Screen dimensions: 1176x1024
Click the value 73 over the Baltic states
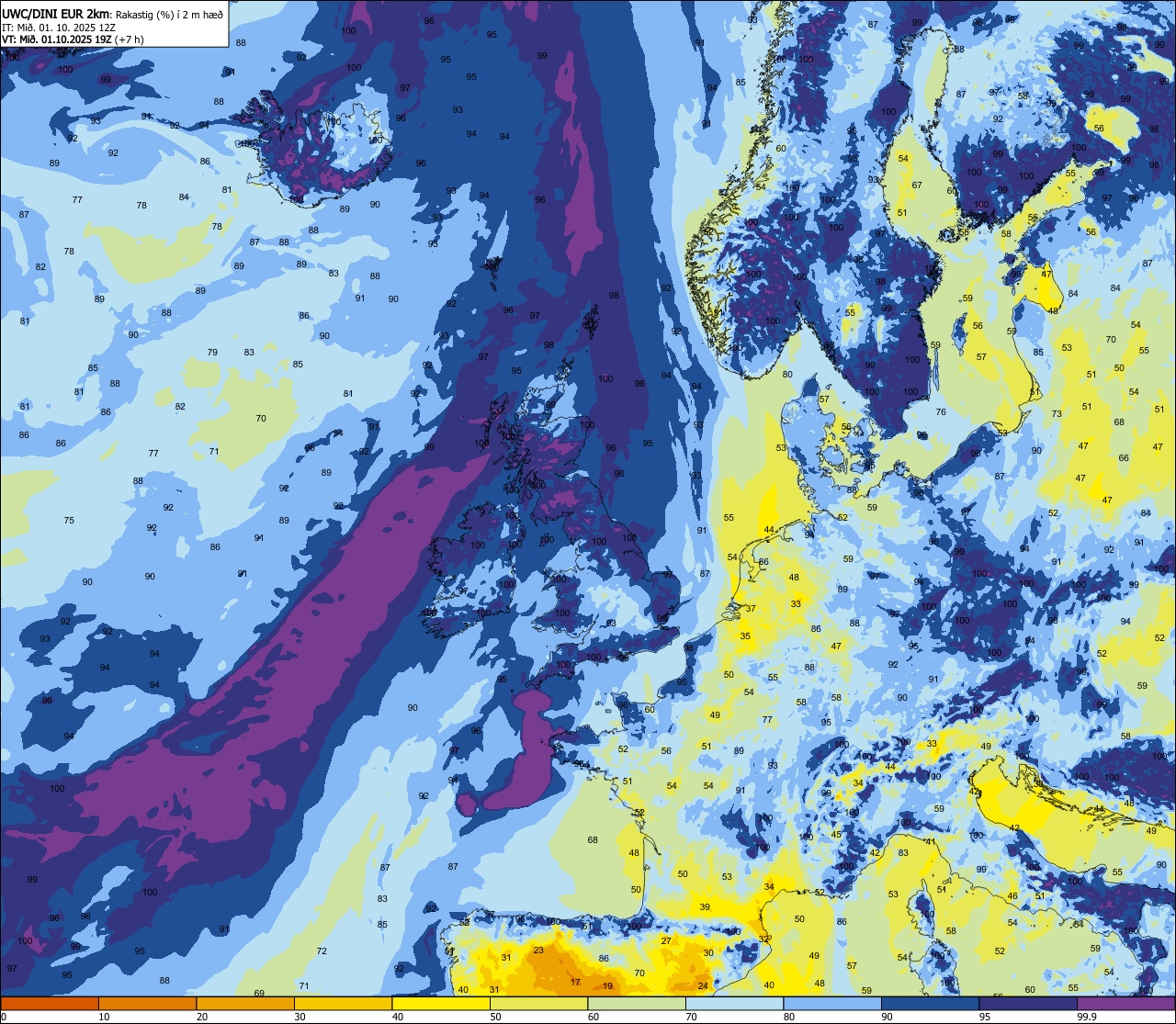(x=1057, y=414)
